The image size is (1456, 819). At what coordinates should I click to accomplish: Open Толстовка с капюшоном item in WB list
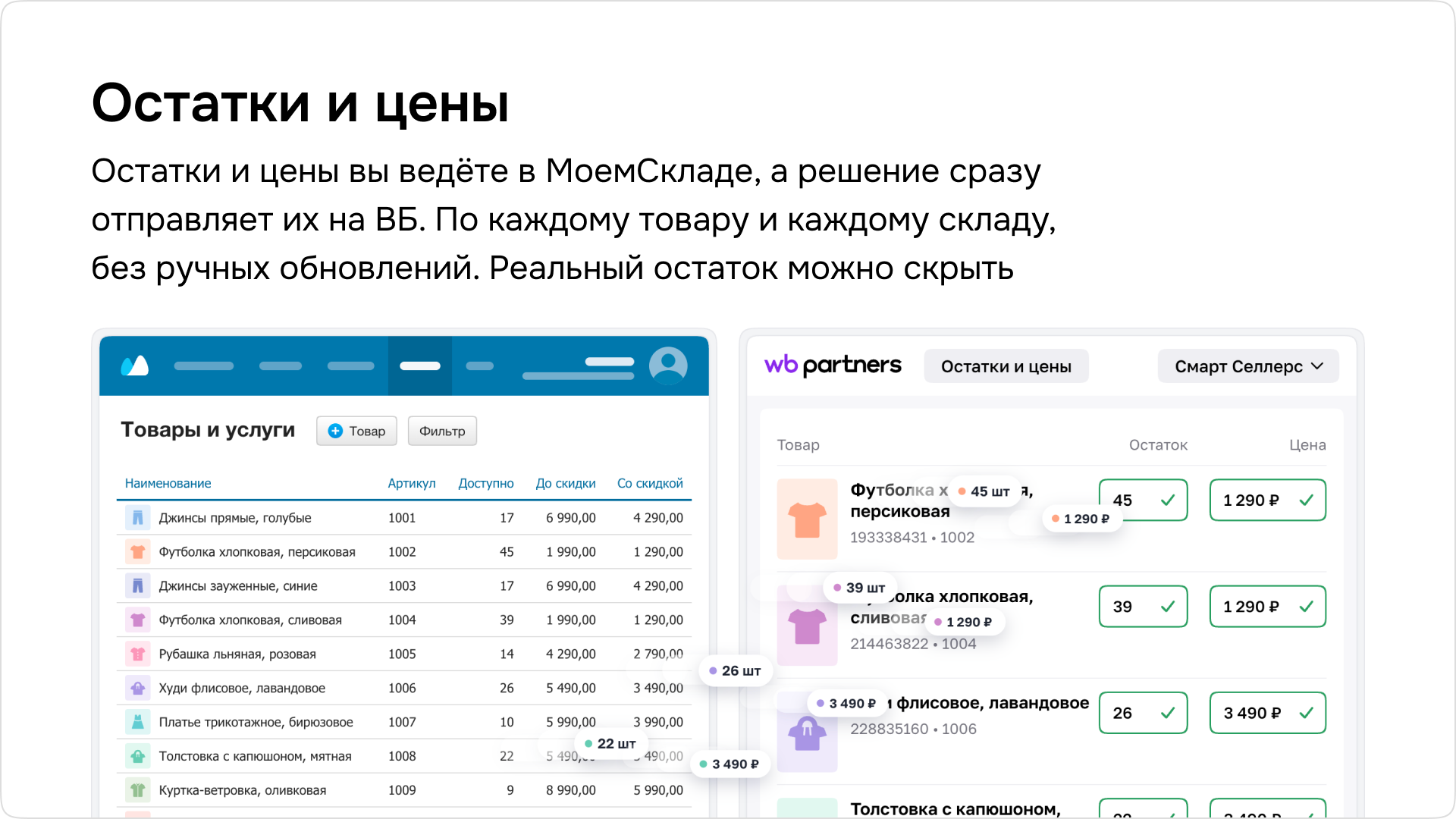click(955, 808)
